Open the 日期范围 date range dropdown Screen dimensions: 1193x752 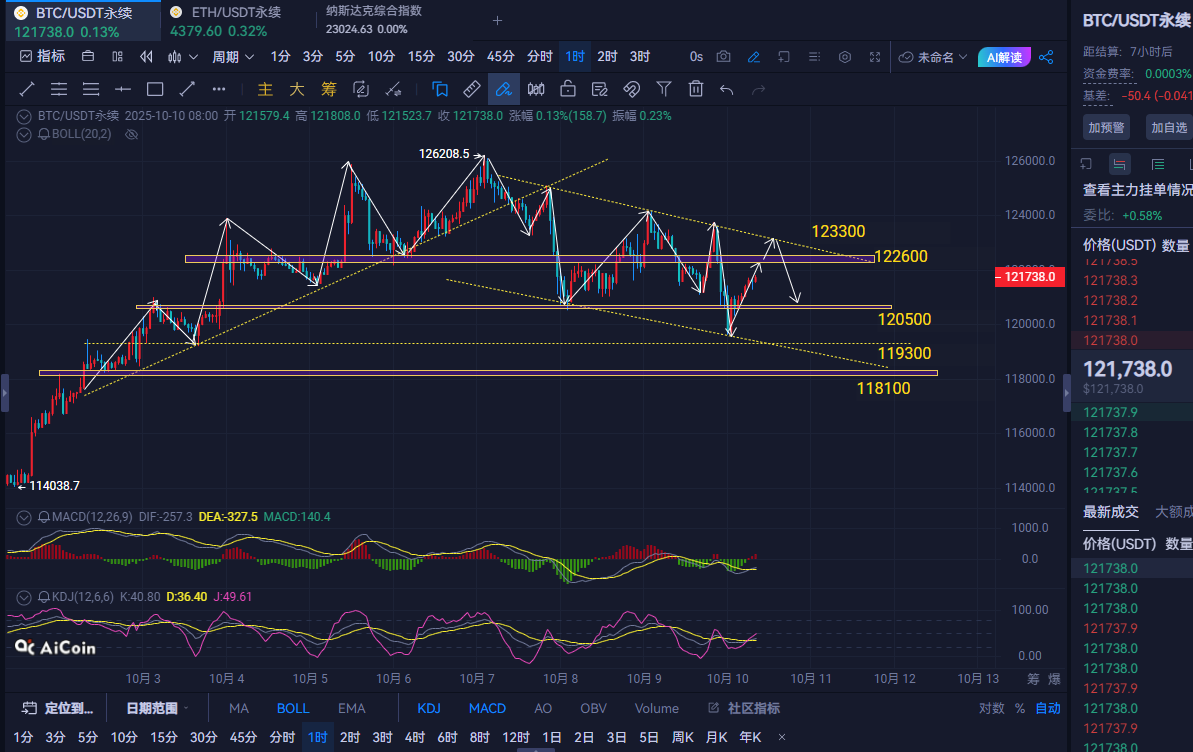(x=158, y=708)
